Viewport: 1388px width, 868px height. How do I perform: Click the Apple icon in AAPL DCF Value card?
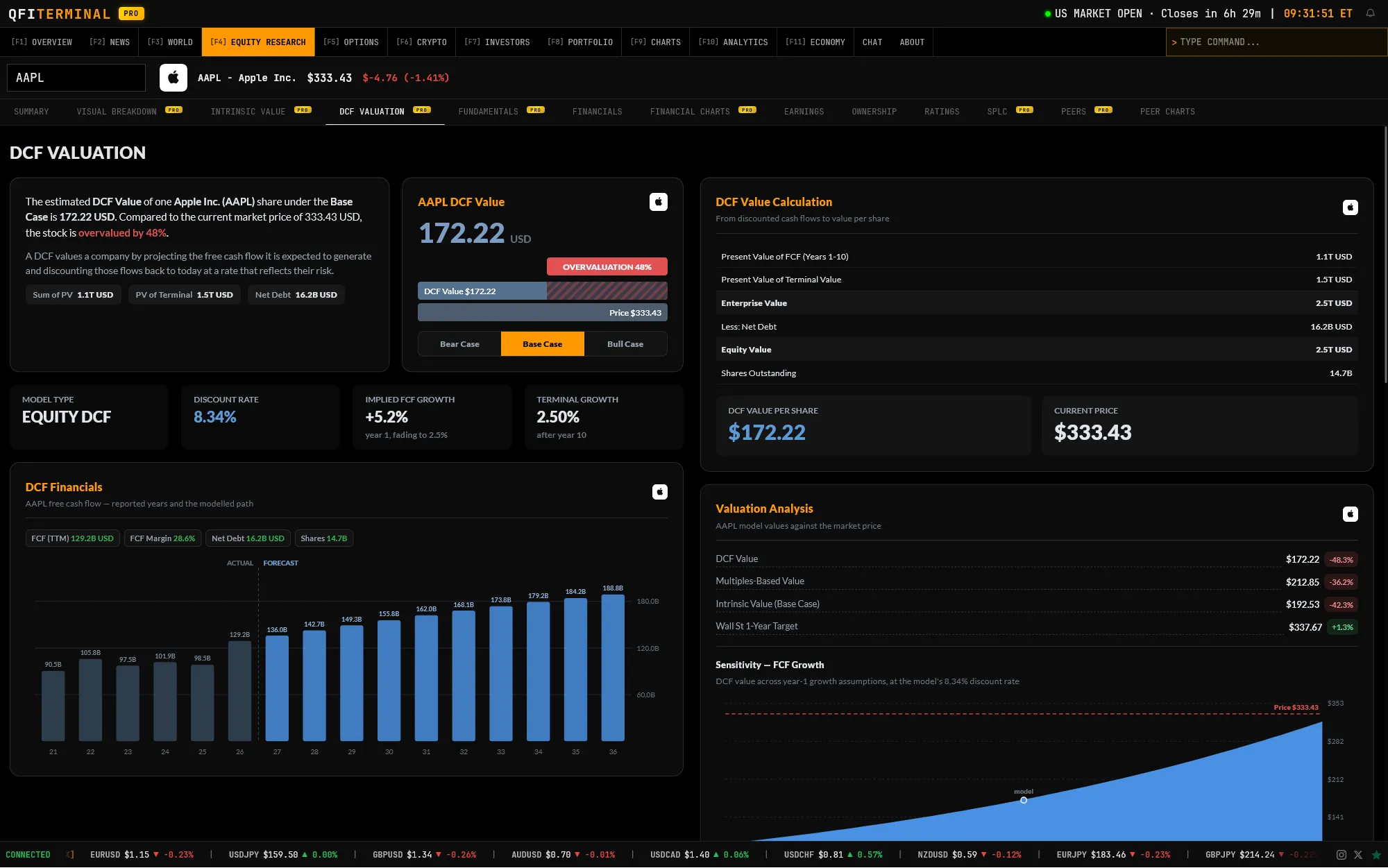[659, 202]
